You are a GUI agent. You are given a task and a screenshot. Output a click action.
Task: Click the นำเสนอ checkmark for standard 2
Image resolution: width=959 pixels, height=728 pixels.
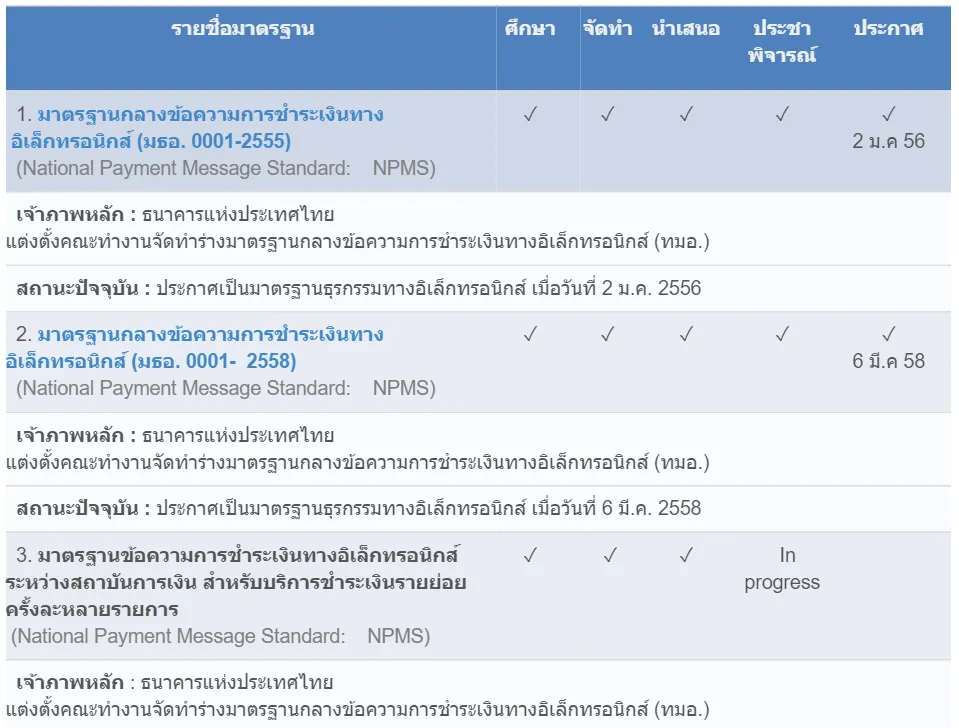686,334
